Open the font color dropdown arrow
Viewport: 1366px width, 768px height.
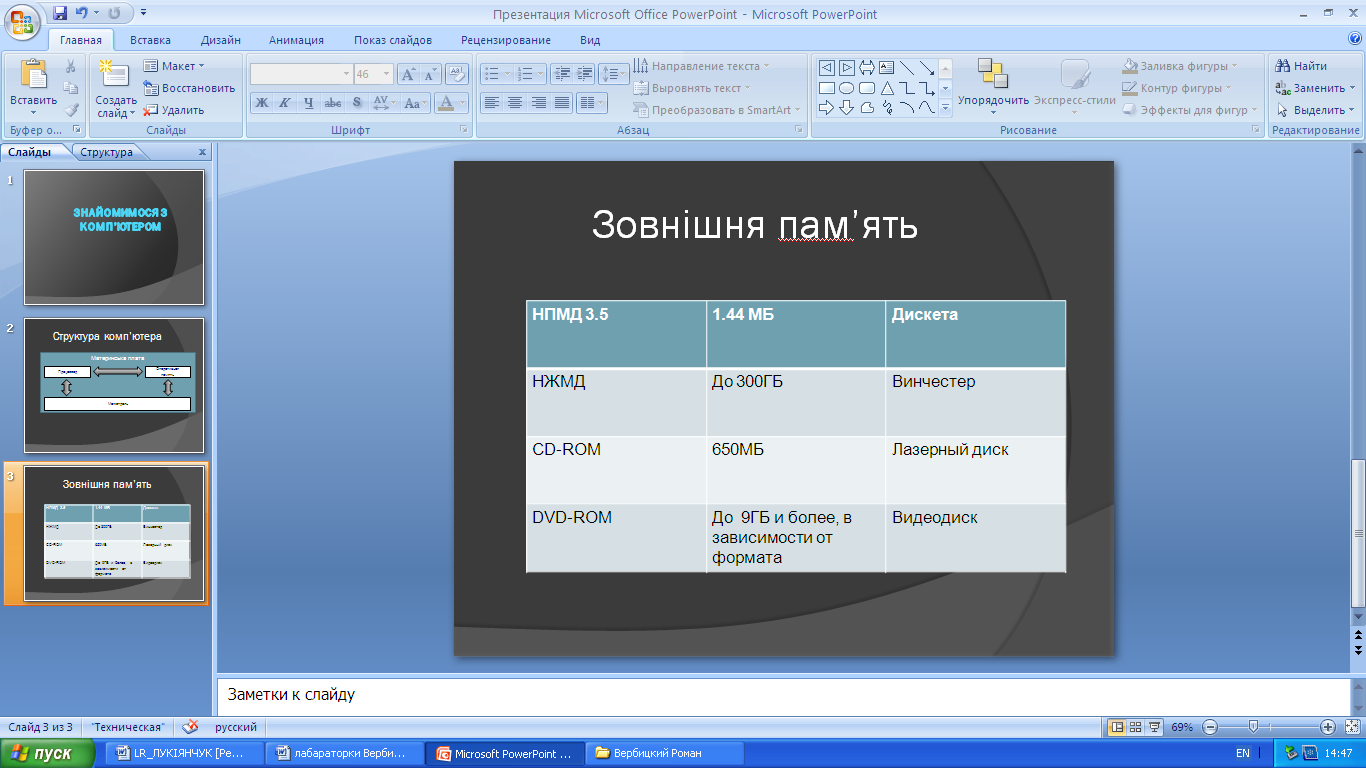click(463, 102)
